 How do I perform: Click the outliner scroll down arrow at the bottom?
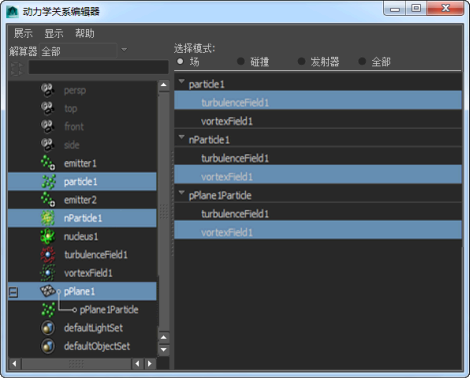(x=163, y=350)
